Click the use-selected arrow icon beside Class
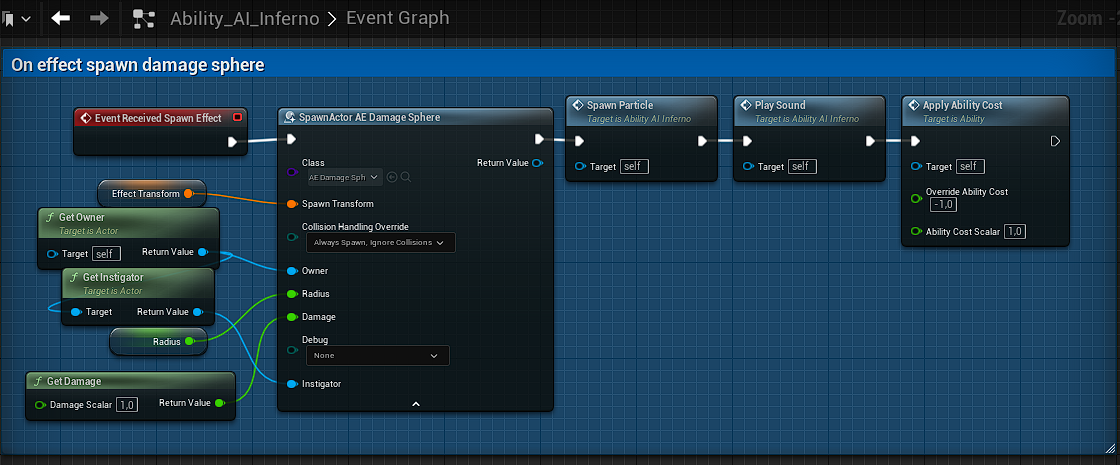This screenshot has height=465, width=1120. pos(392,177)
